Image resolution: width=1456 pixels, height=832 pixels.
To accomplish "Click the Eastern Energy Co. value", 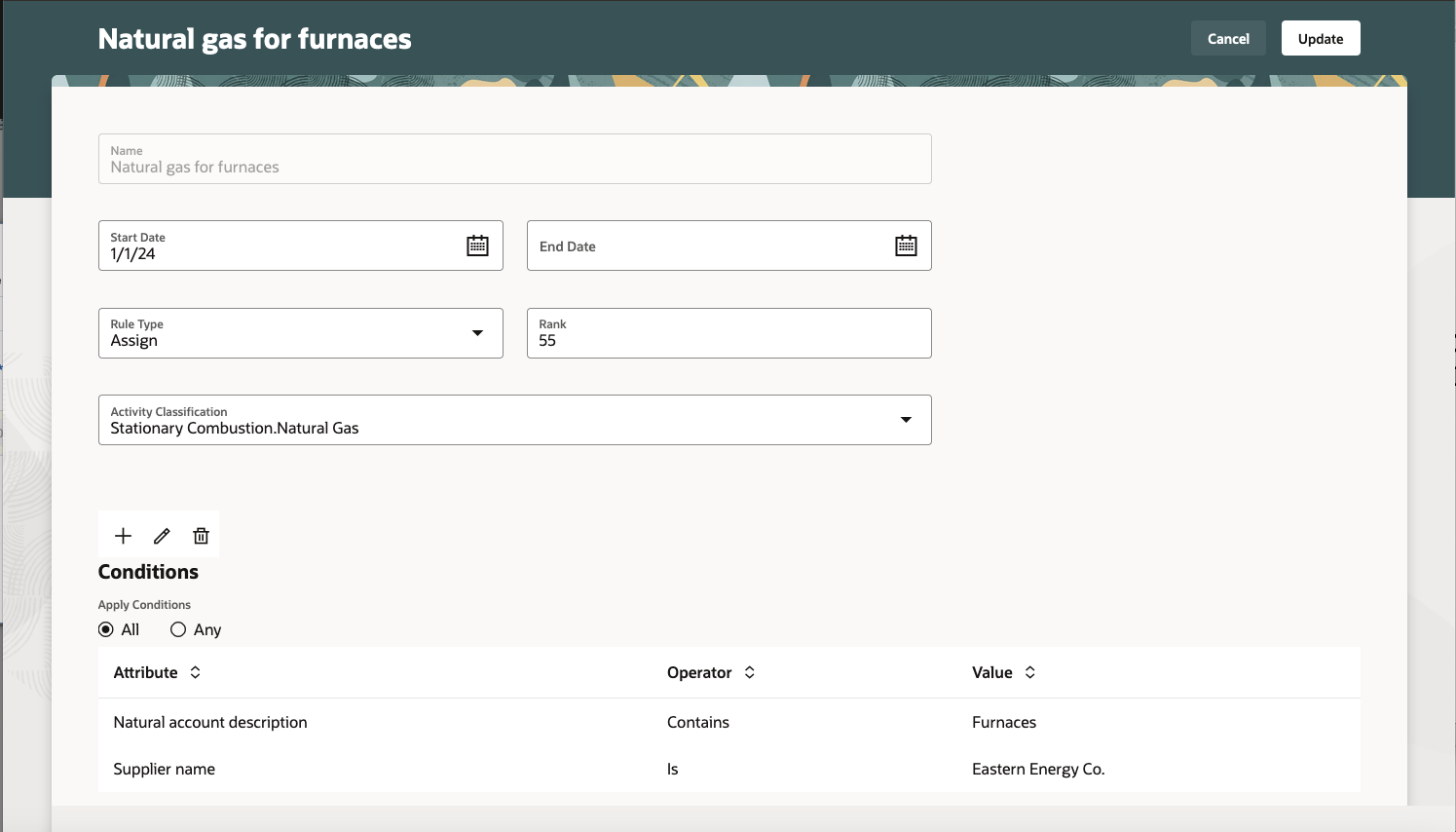I will [x=1038, y=769].
